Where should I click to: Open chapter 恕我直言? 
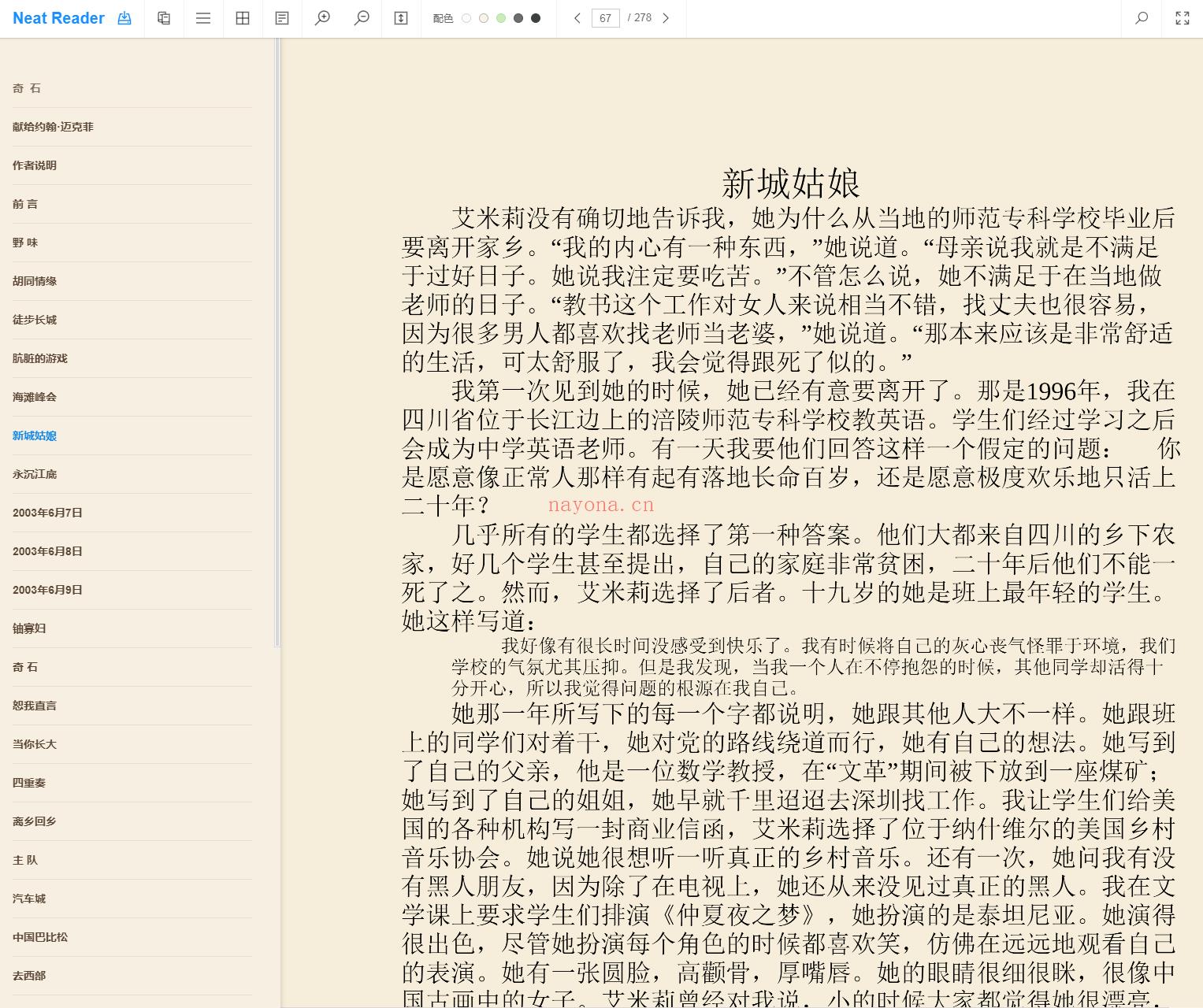35,706
